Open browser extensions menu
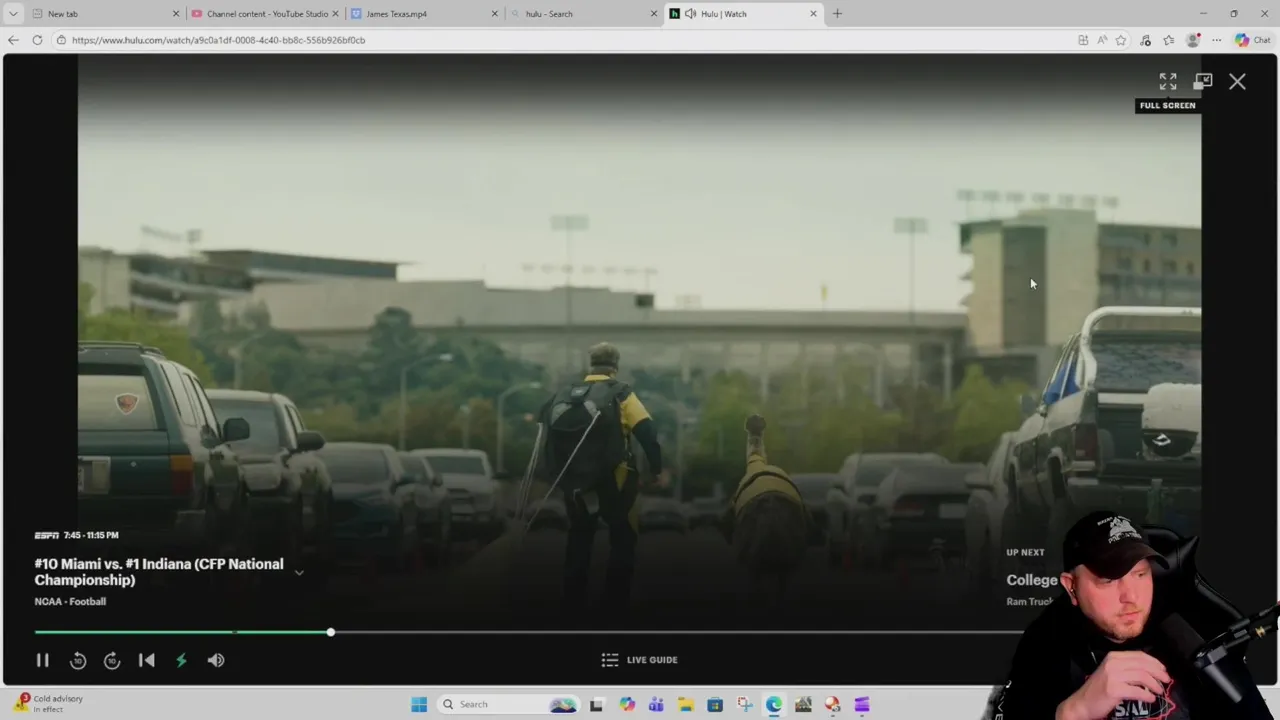The height and width of the screenshot is (720, 1280). [x=1146, y=40]
